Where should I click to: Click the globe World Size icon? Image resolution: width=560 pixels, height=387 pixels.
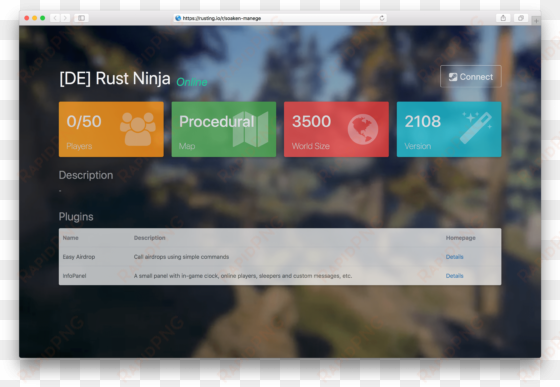pos(363,129)
